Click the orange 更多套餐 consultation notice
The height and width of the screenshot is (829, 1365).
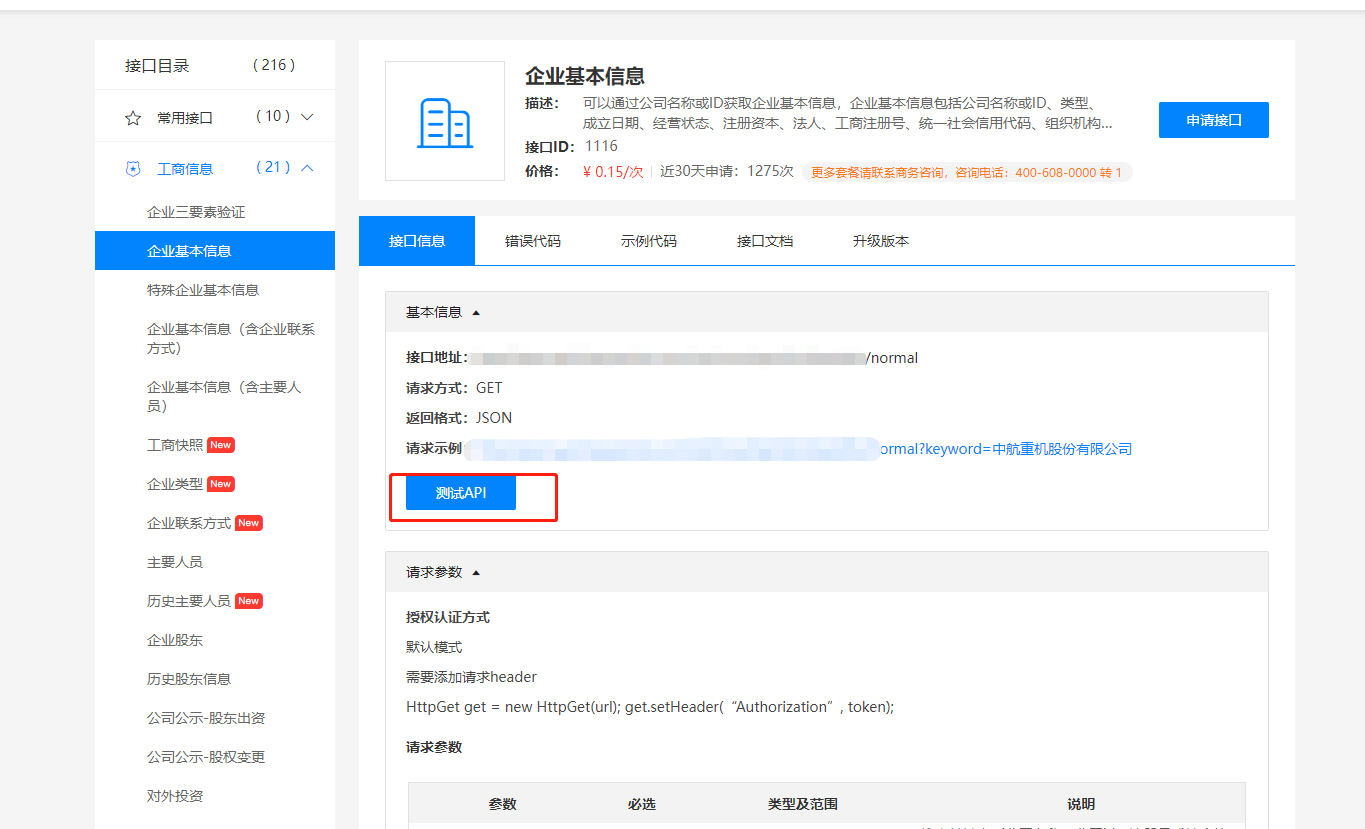[x=967, y=172]
